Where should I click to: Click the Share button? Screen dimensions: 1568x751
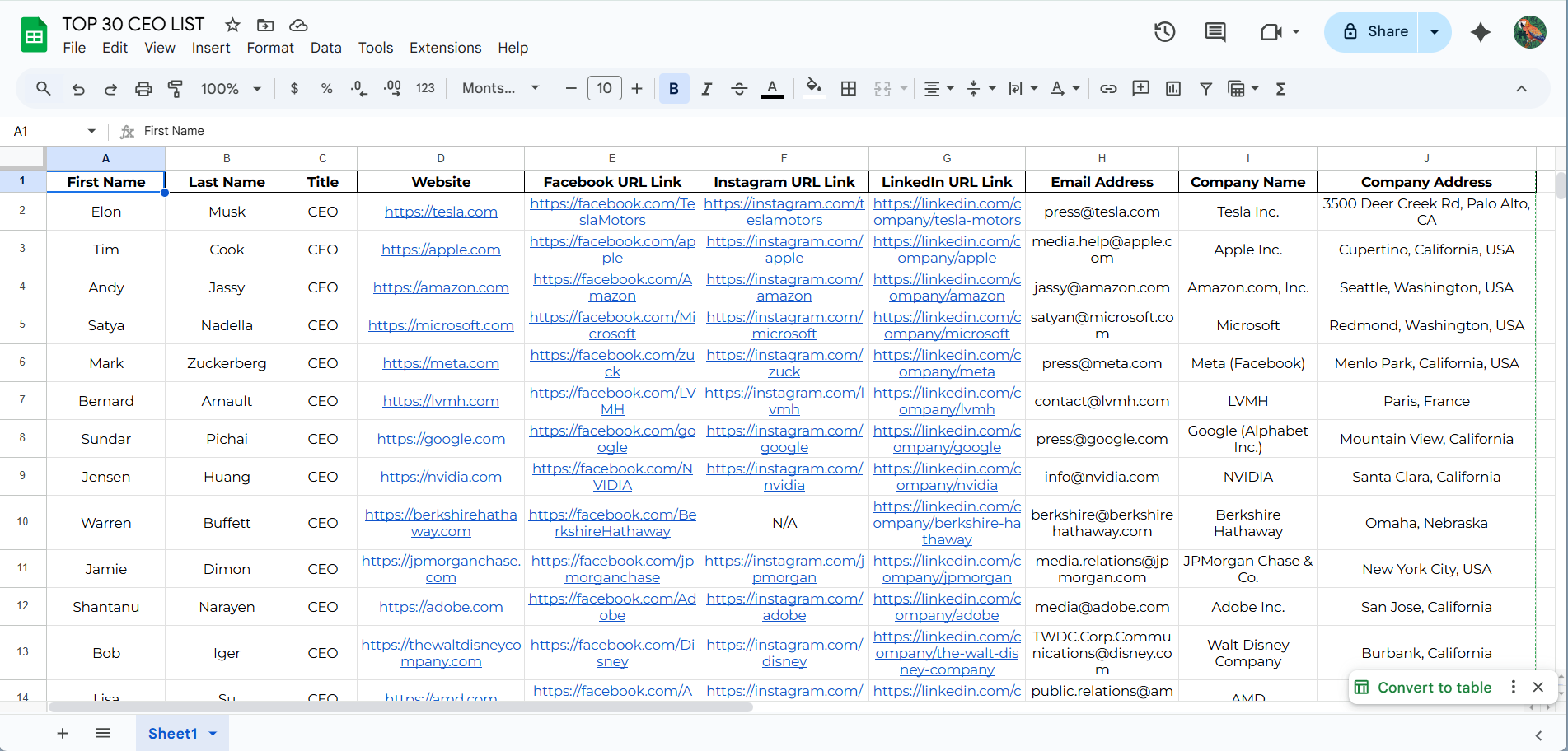(x=1372, y=32)
